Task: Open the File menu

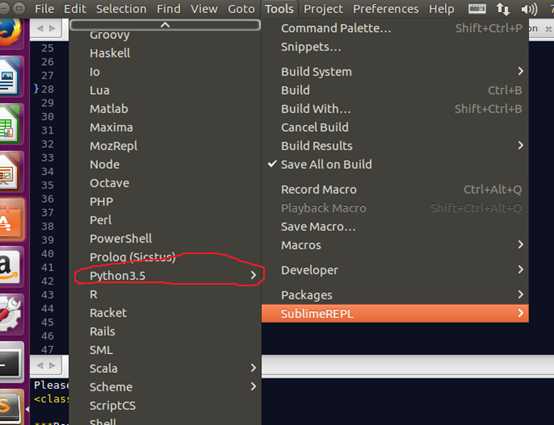Action: pos(45,9)
